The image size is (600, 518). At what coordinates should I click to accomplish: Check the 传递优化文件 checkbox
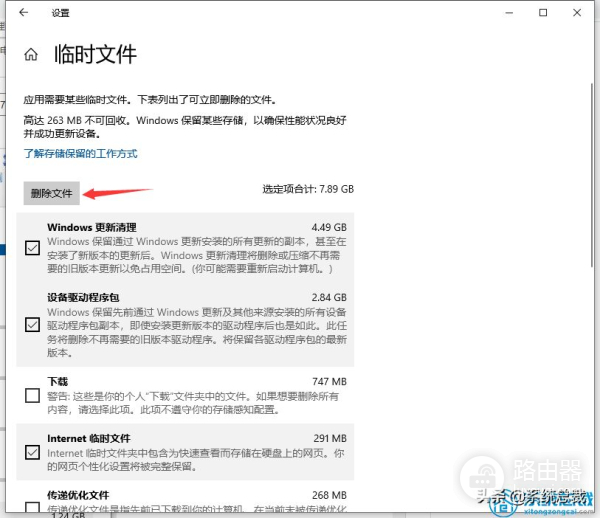(33, 507)
